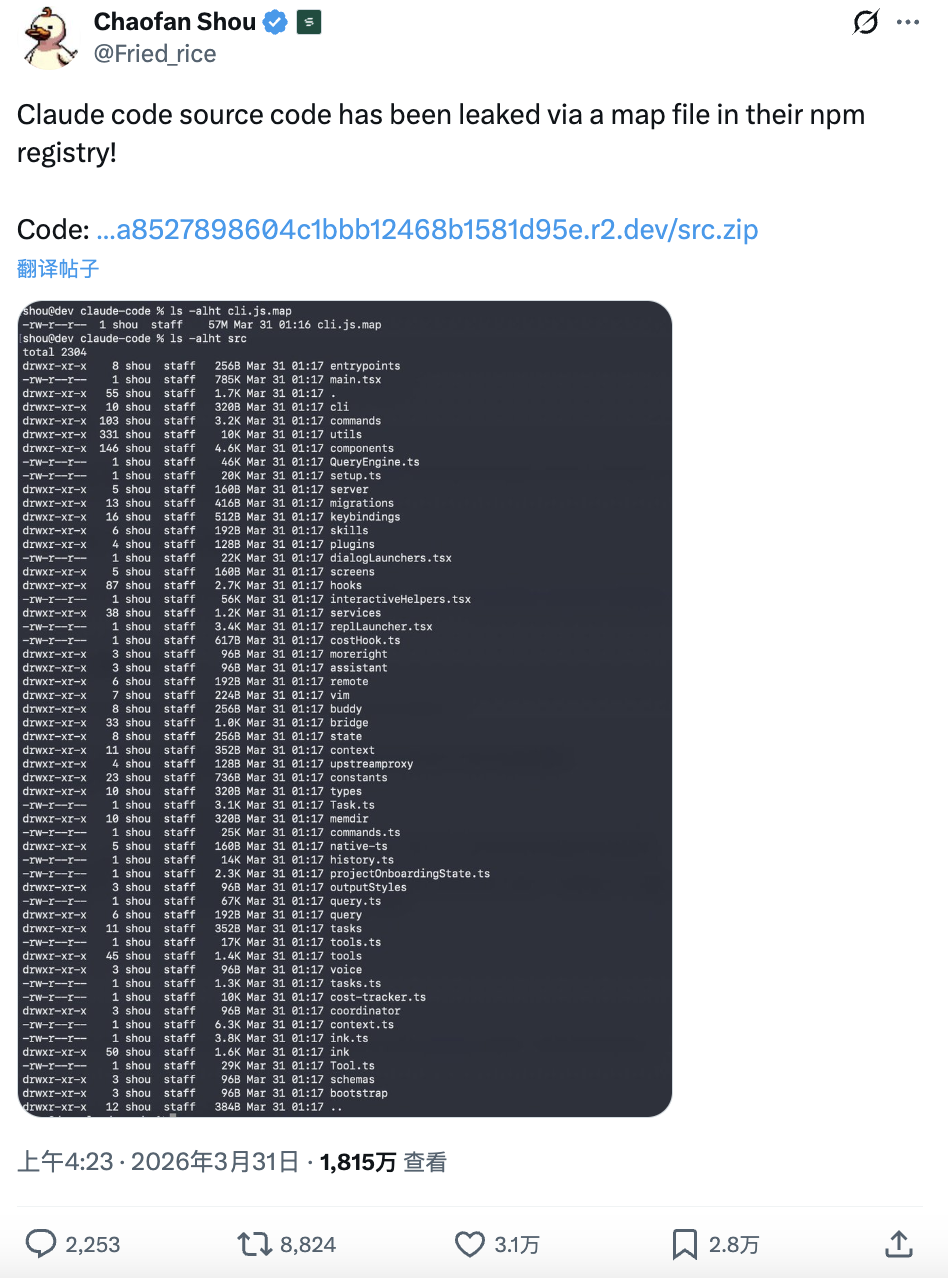Image resolution: width=948 pixels, height=1278 pixels.
Task: Click the share icon below the post
Action: (x=899, y=1244)
